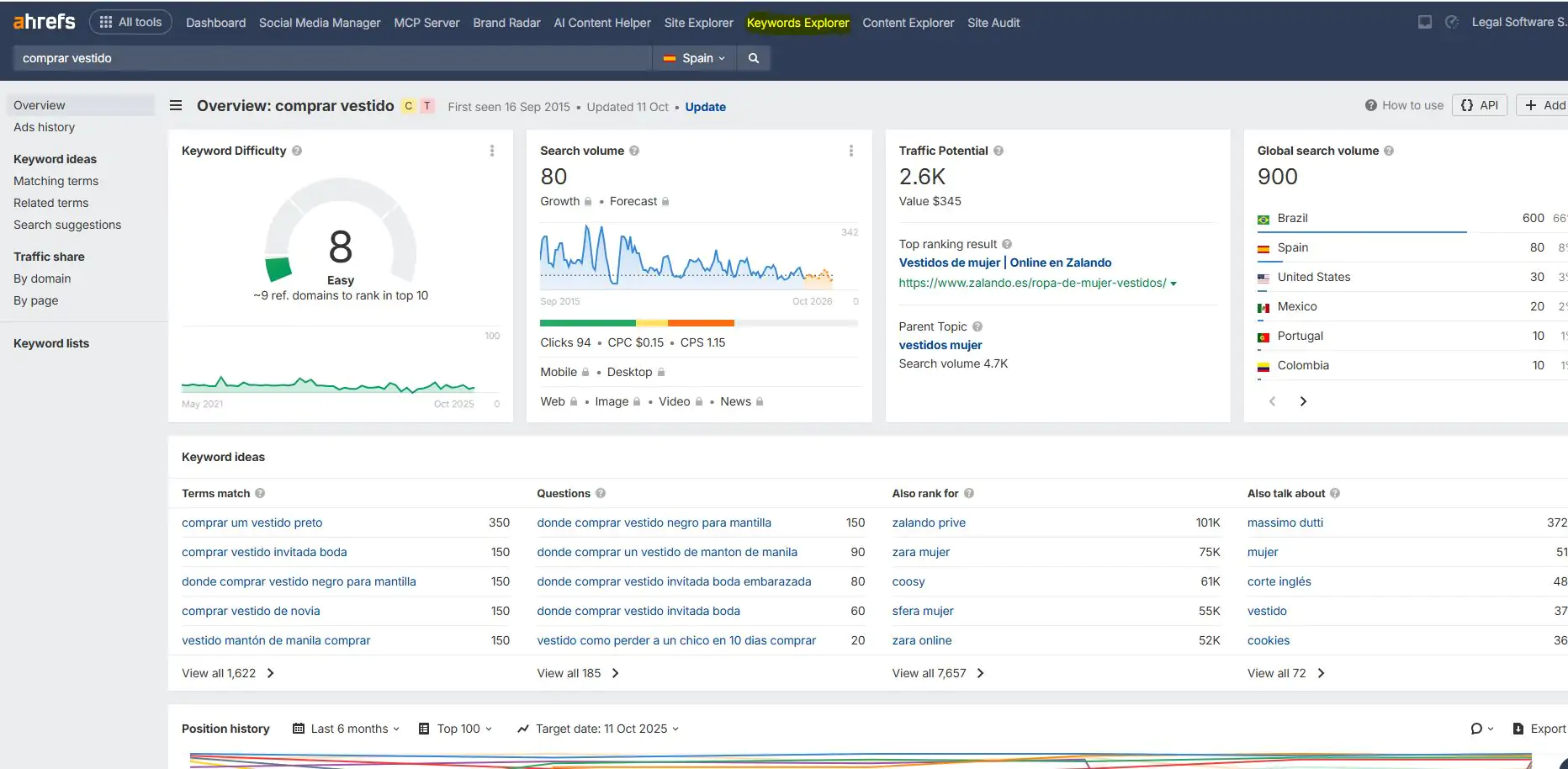This screenshot has width=1568, height=769.
Task: Click the ahrefs logo
Action: pos(45,22)
